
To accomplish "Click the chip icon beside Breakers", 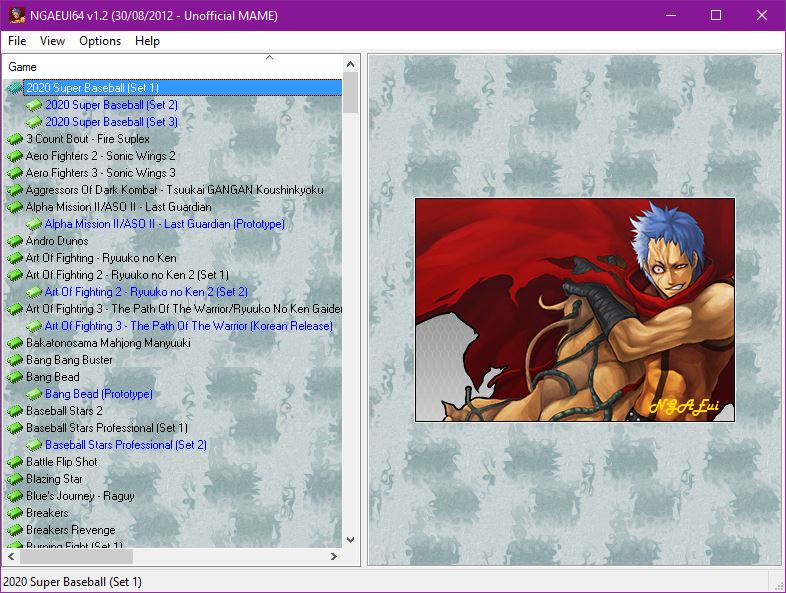I will click(x=15, y=514).
